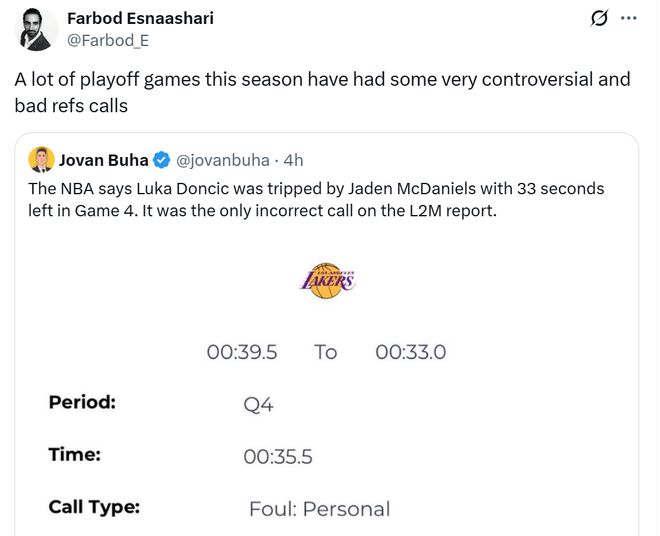The height and width of the screenshot is (536, 660).
Task: Click the 00:39.5 start time
Action: coord(241,352)
